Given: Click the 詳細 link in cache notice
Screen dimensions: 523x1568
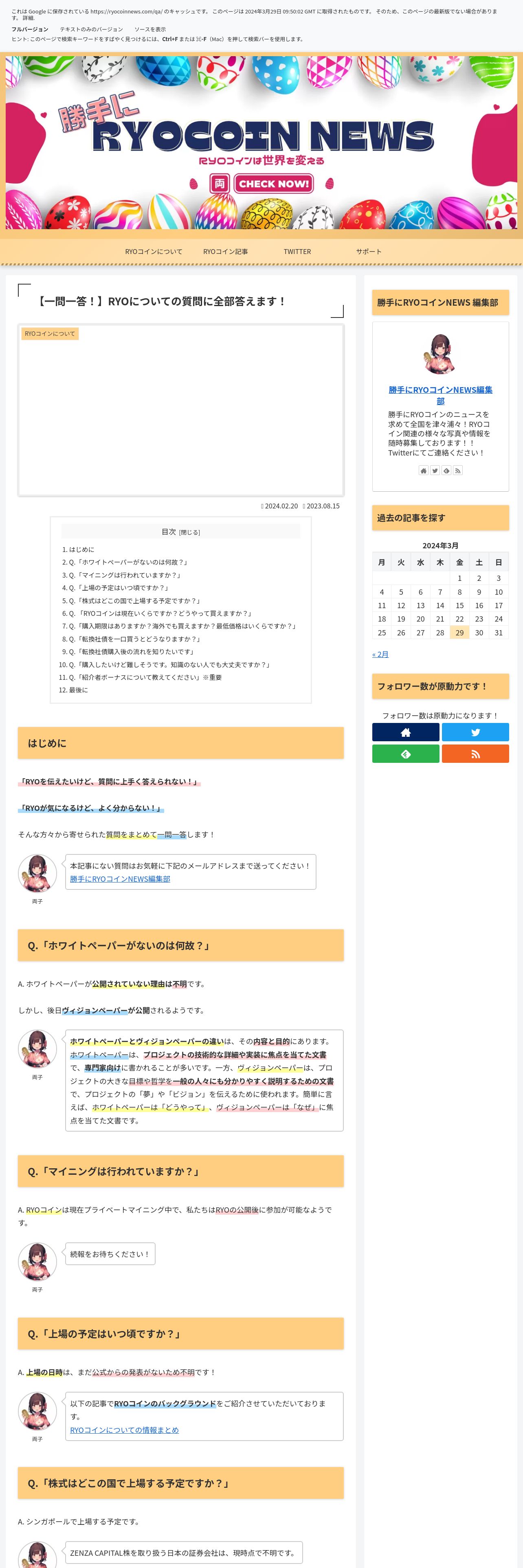Looking at the screenshot, I should tap(29, 18).
